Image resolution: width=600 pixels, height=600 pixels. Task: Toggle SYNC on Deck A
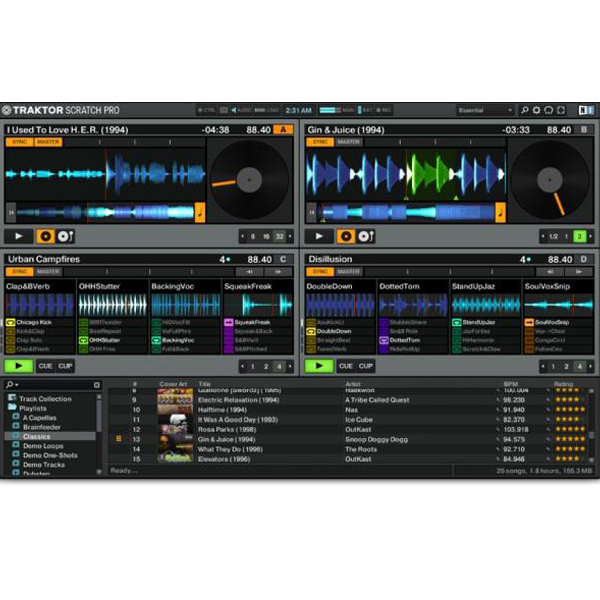(x=20, y=142)
